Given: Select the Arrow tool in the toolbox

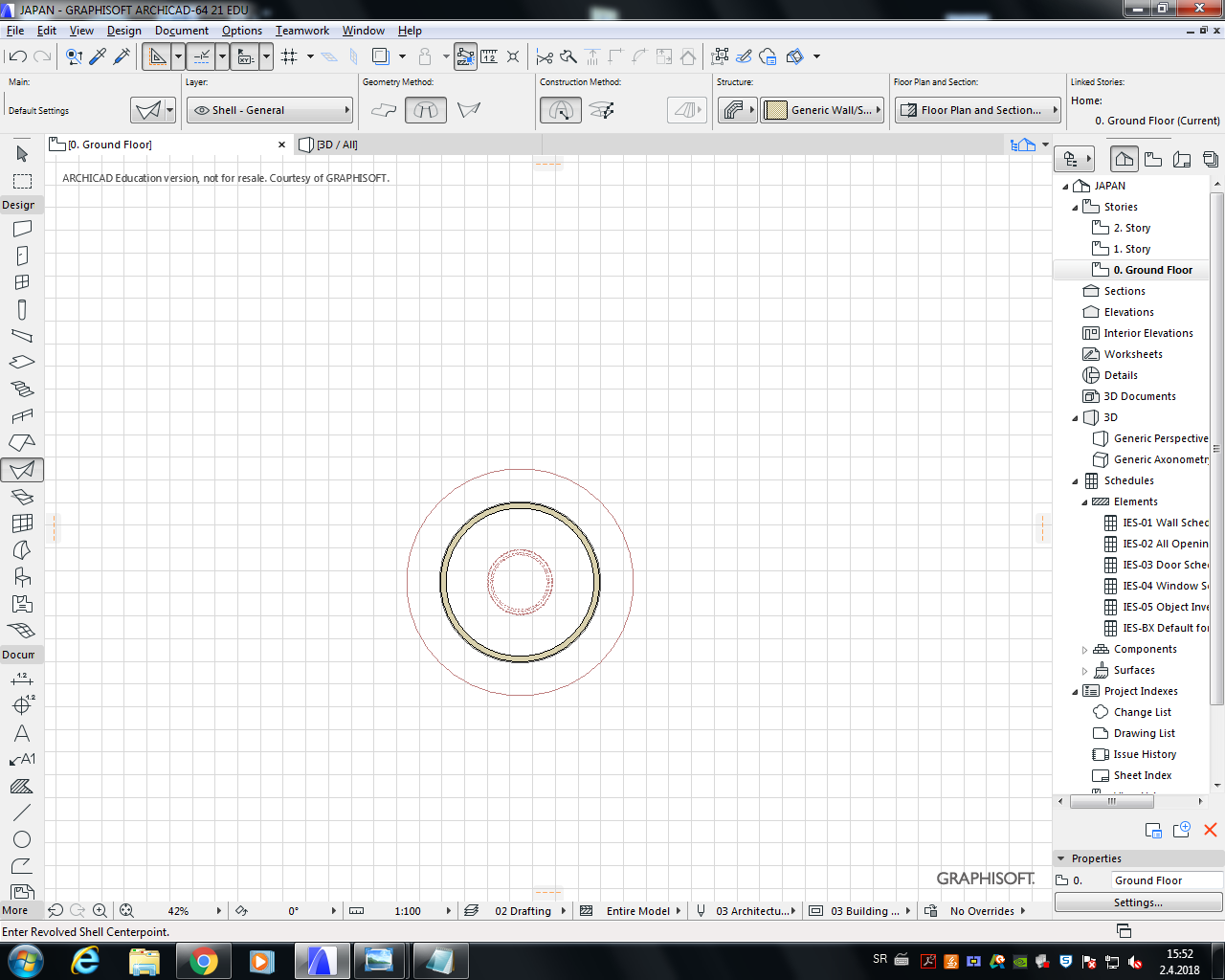Looking at the screenshot, I should click(22, 153).
